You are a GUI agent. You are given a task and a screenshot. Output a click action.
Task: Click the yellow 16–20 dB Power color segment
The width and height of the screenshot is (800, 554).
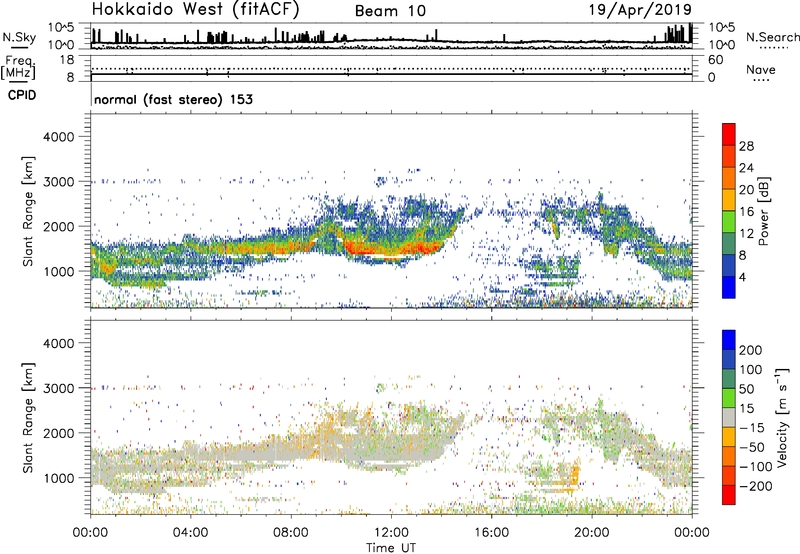tap(729, 200)
